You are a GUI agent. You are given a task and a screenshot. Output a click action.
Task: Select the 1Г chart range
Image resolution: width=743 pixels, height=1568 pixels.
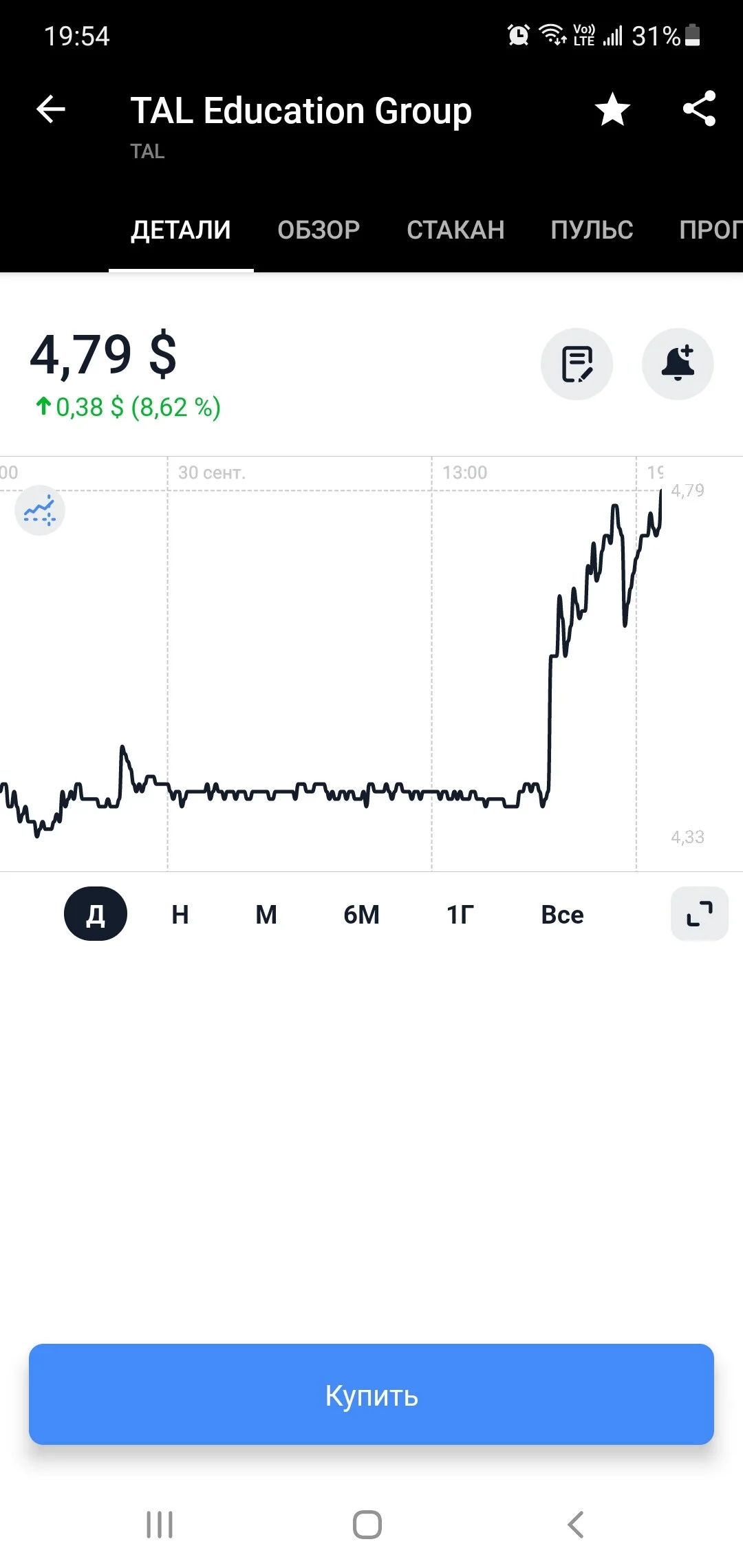click(460, 915)
